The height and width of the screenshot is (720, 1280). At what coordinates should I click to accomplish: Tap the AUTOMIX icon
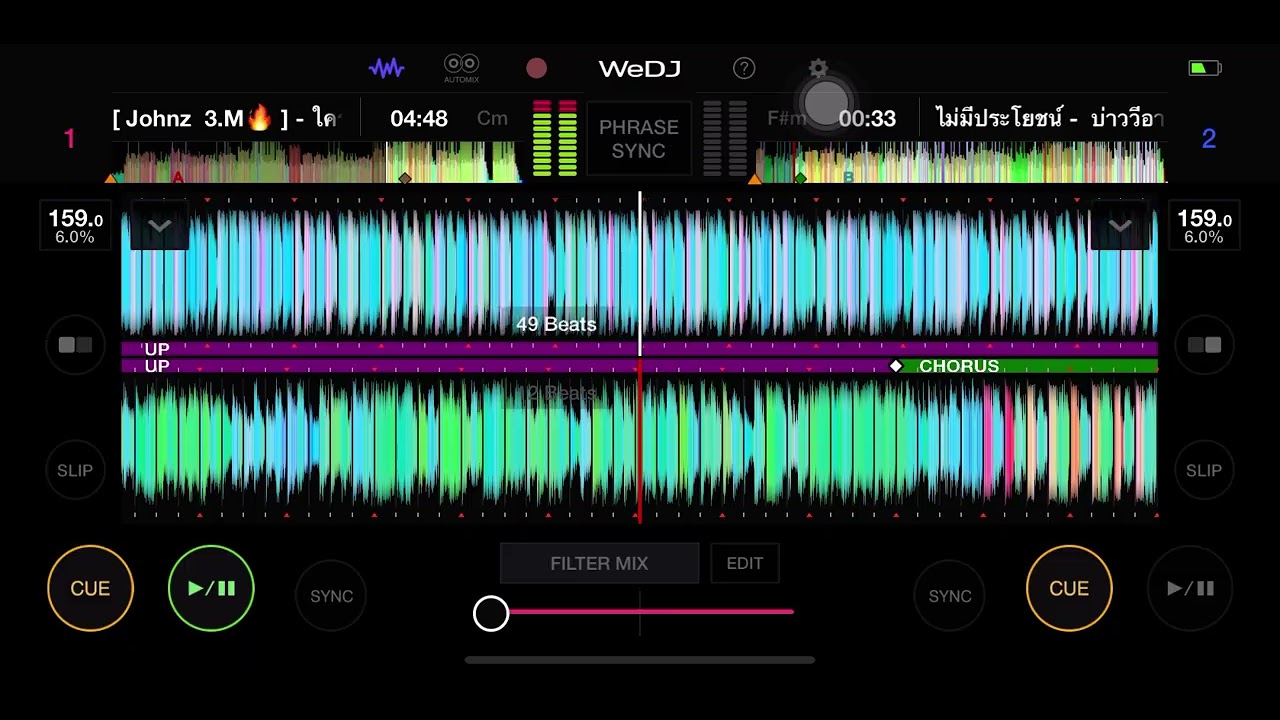coord(461,68)
